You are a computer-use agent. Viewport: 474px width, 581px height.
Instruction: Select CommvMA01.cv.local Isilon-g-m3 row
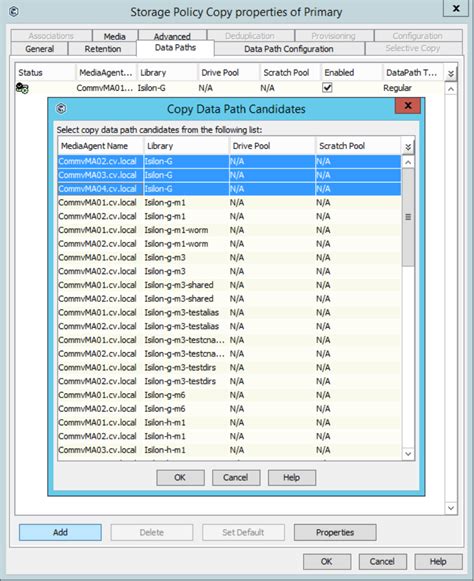click(x=229, y=258)
